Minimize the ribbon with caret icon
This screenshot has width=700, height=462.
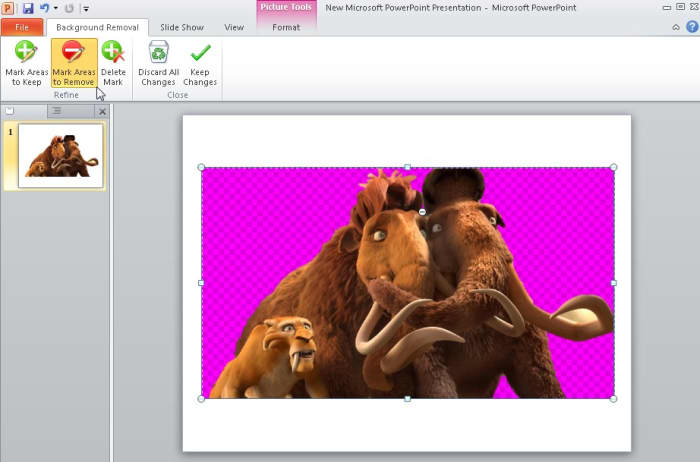(x=676, y=27)
